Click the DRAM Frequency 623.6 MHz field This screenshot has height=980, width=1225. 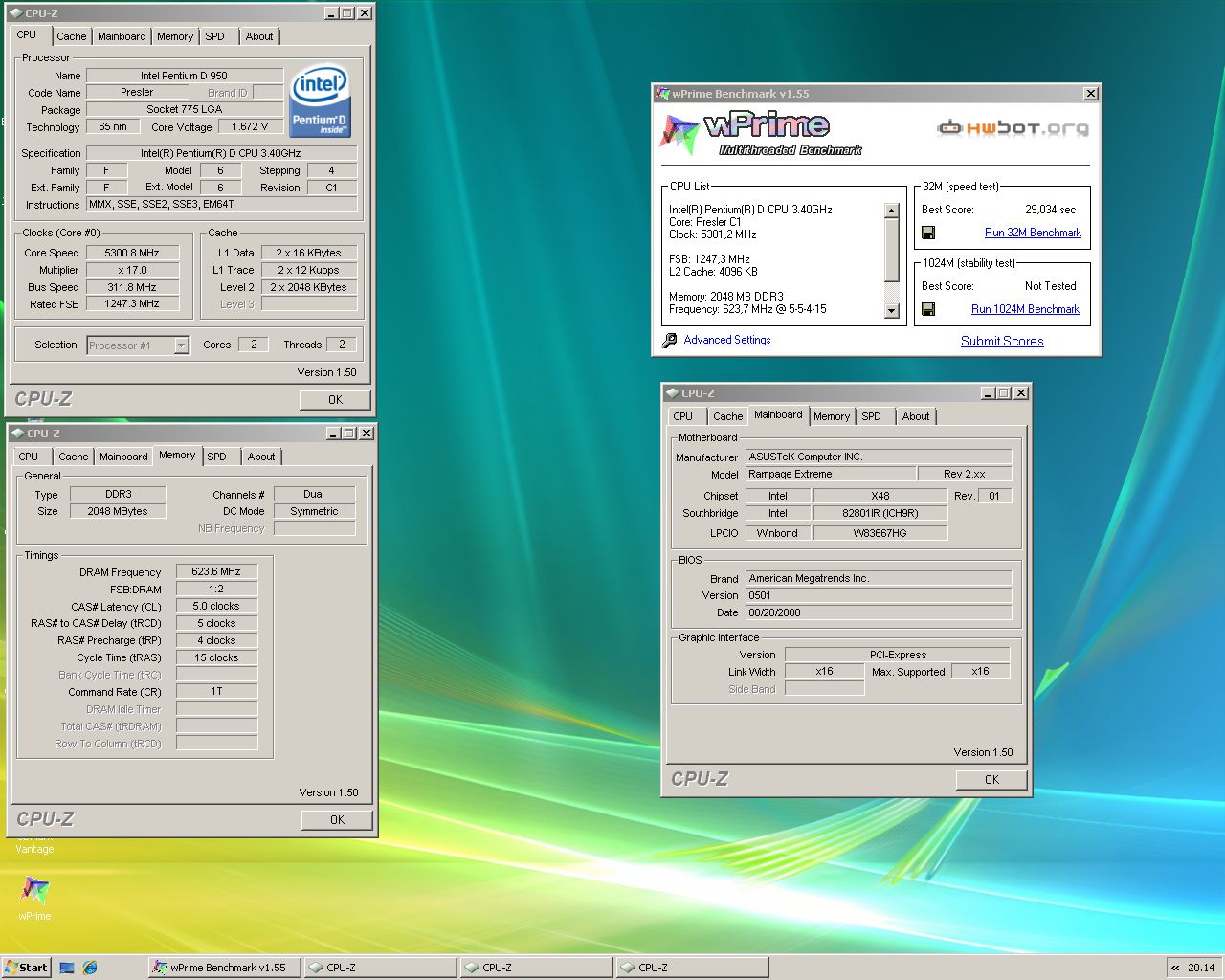216,571
